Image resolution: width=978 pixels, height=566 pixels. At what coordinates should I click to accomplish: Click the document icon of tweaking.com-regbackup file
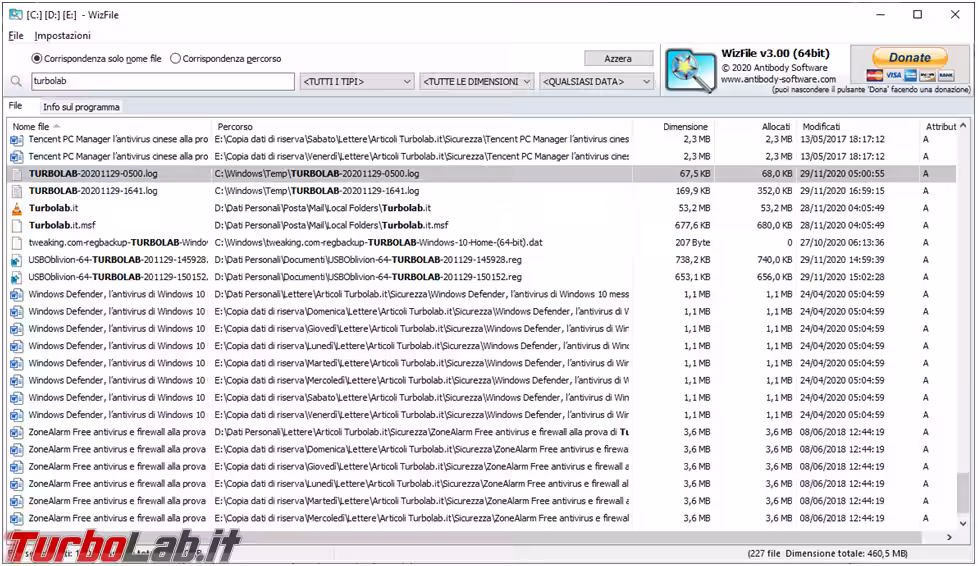click(x=16, y=243)
